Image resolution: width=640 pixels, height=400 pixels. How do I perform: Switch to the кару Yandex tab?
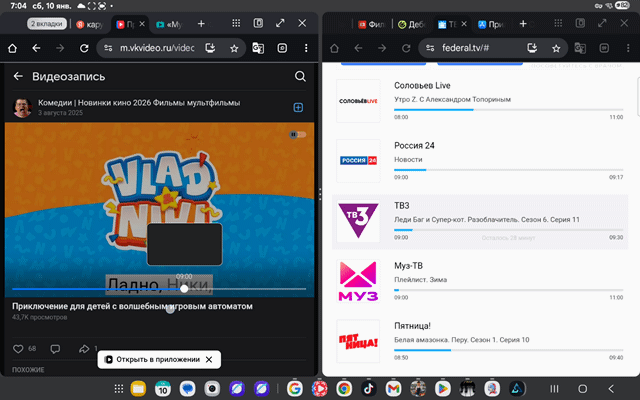point(90,22)
